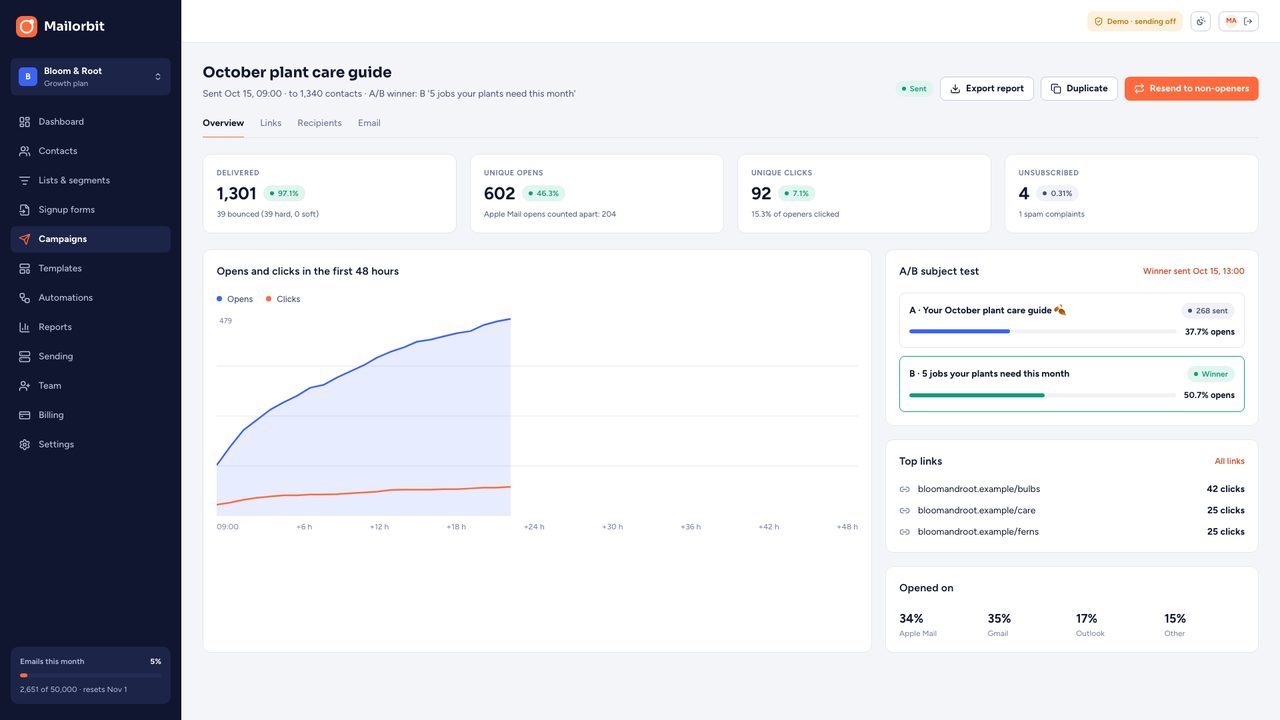Select the winner variant B card
Viewport: 1280px width, 720px height.
[1072, 384]
